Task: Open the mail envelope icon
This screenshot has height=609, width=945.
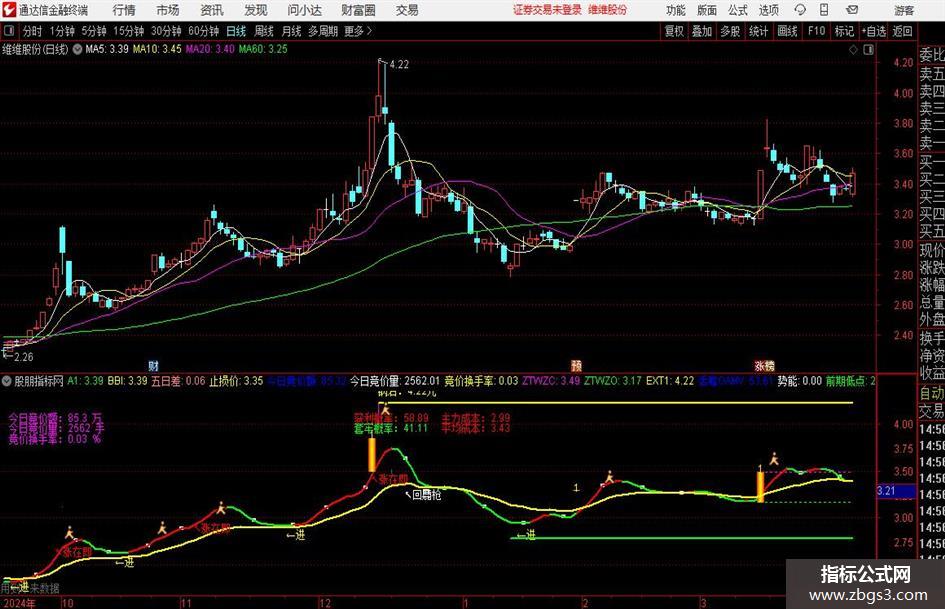Action: click(852, 10)
